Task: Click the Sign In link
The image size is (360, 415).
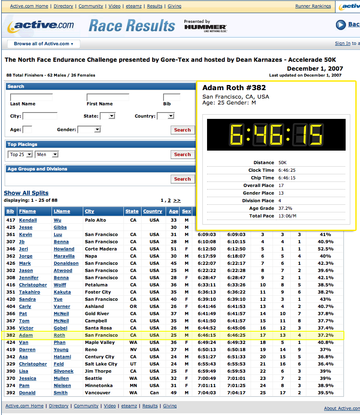Action: 343,44
